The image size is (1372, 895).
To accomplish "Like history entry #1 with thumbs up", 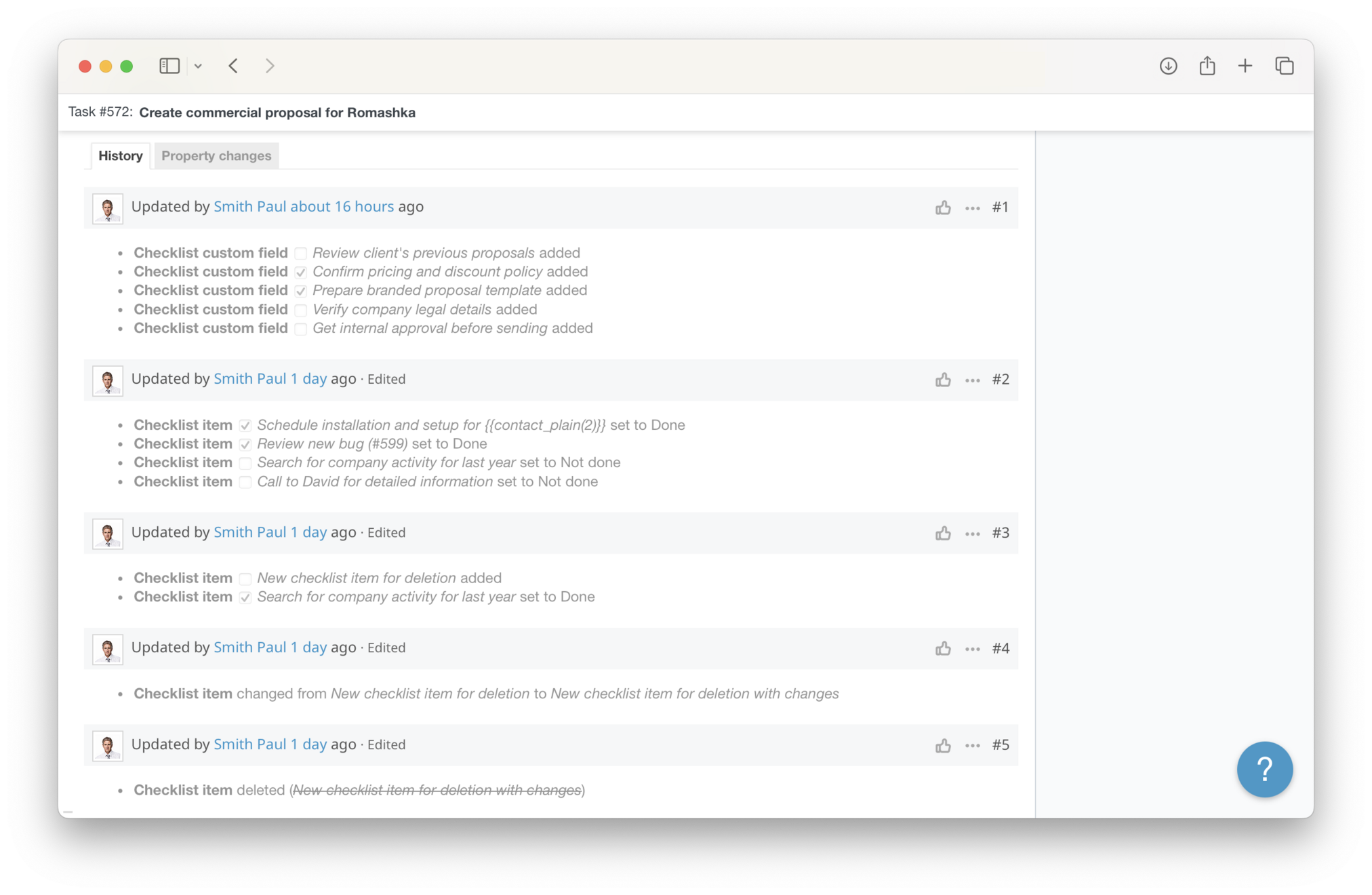I will pyautogui.click(x=943, y=207).
